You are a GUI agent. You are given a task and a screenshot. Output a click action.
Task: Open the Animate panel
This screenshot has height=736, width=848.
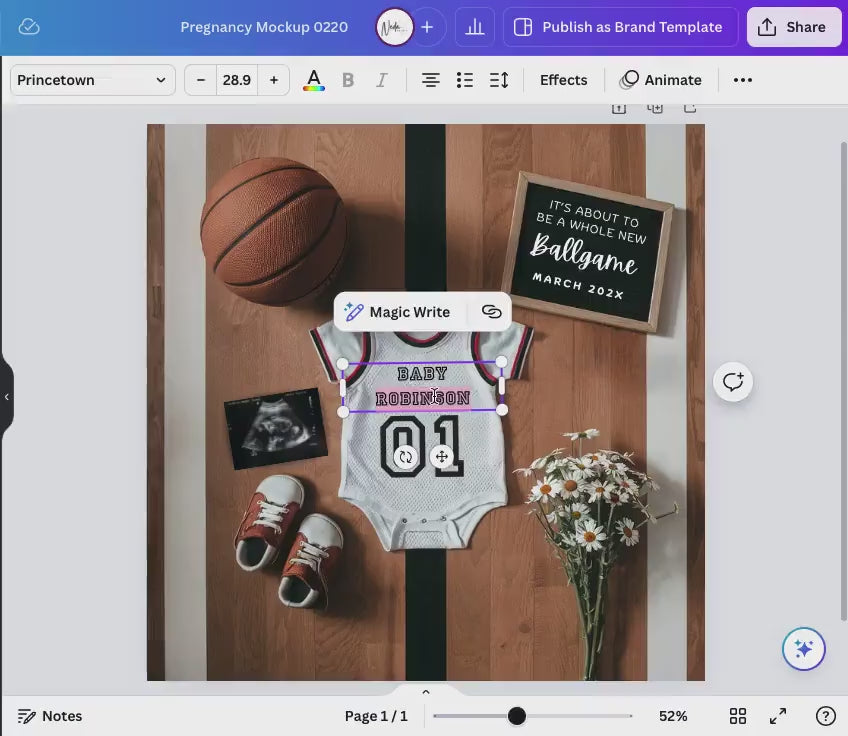[x=661, y=80]
